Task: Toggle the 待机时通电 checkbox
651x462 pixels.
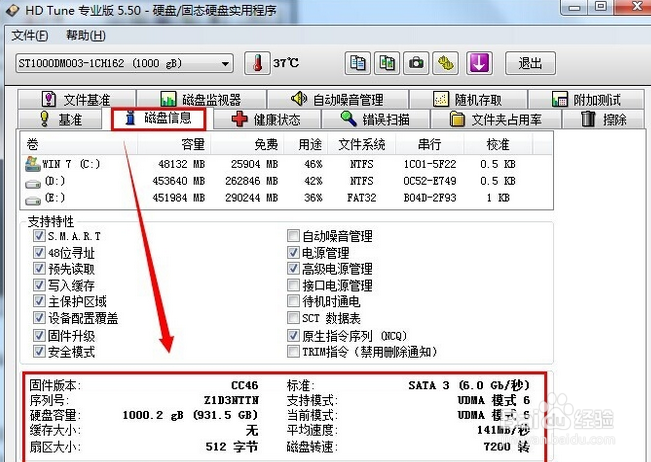Action: coord(293,301)
